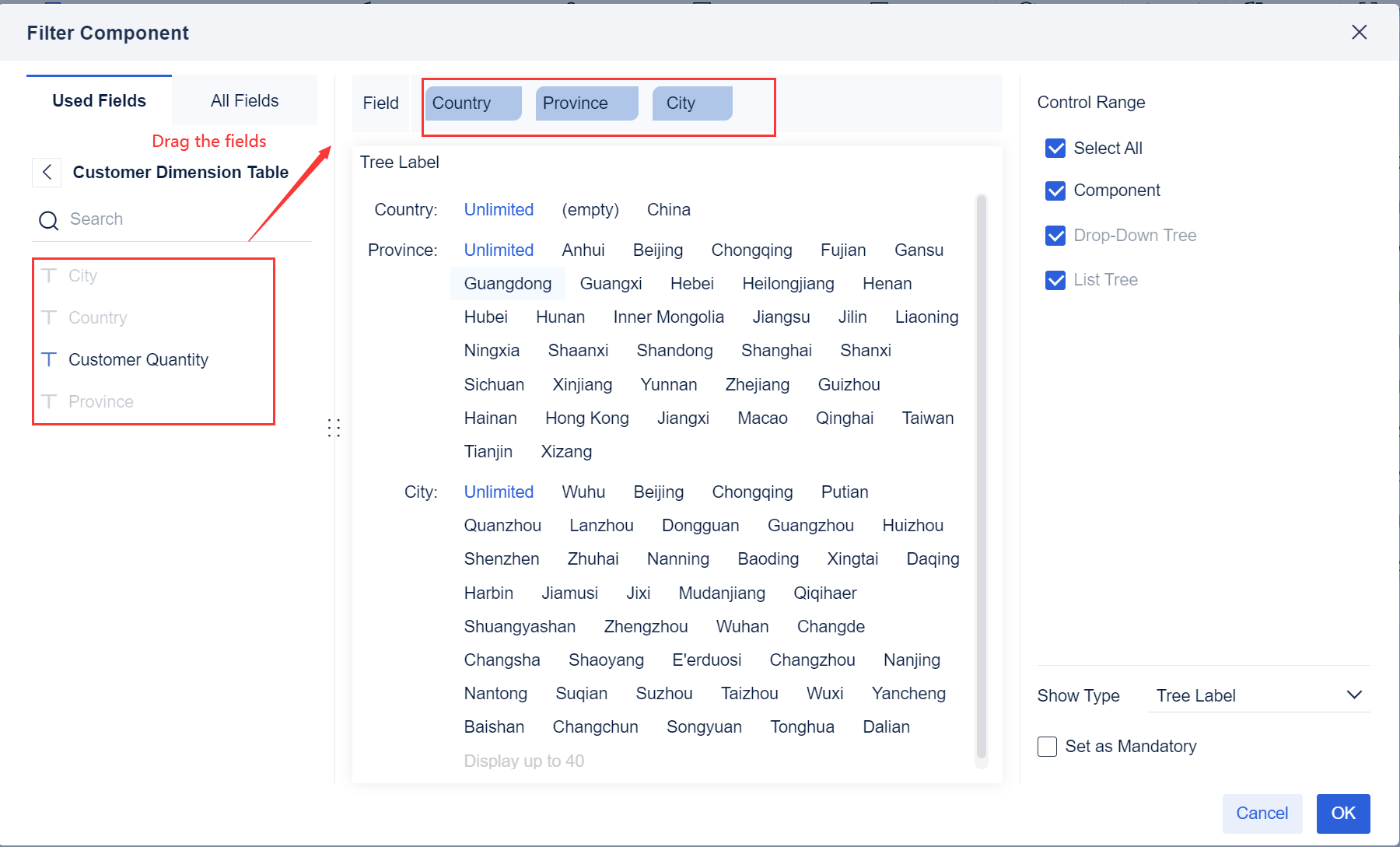The height and width of the screenshot is (847, 1400).
Task: Click the search magnifier icon
Action: tap(48, 219)
